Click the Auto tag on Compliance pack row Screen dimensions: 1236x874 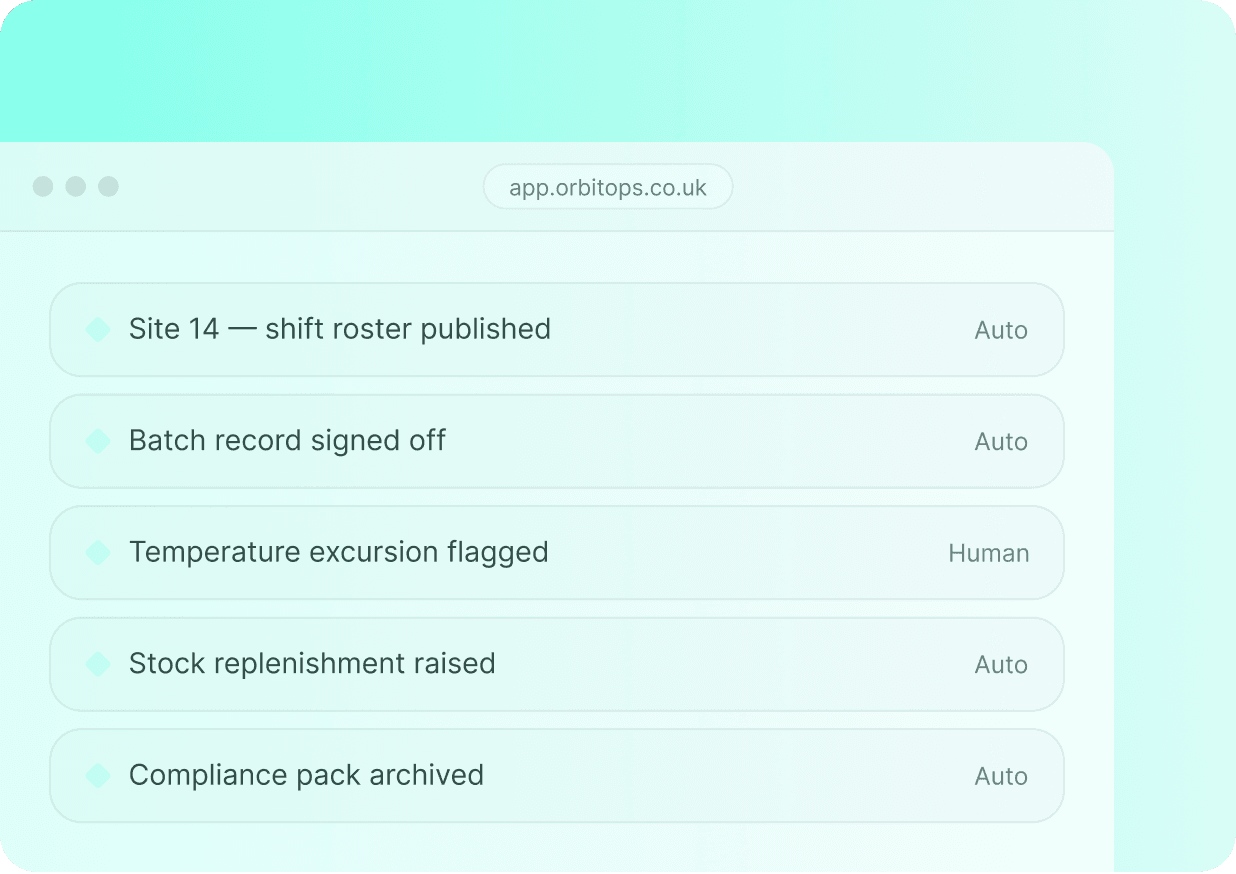(1001, 777)
